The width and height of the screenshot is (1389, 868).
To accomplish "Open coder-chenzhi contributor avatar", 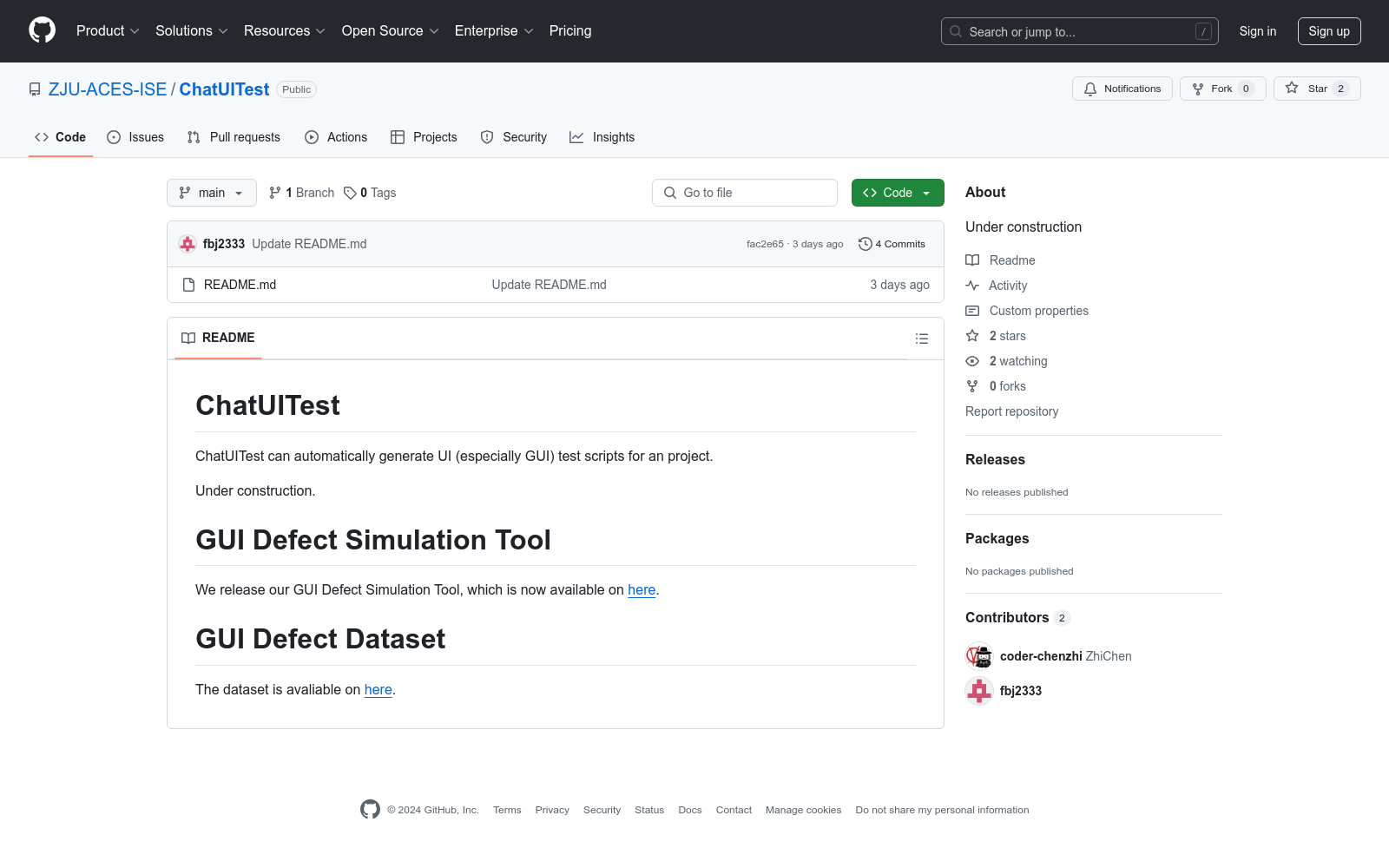I will click(x=979, y=656).
